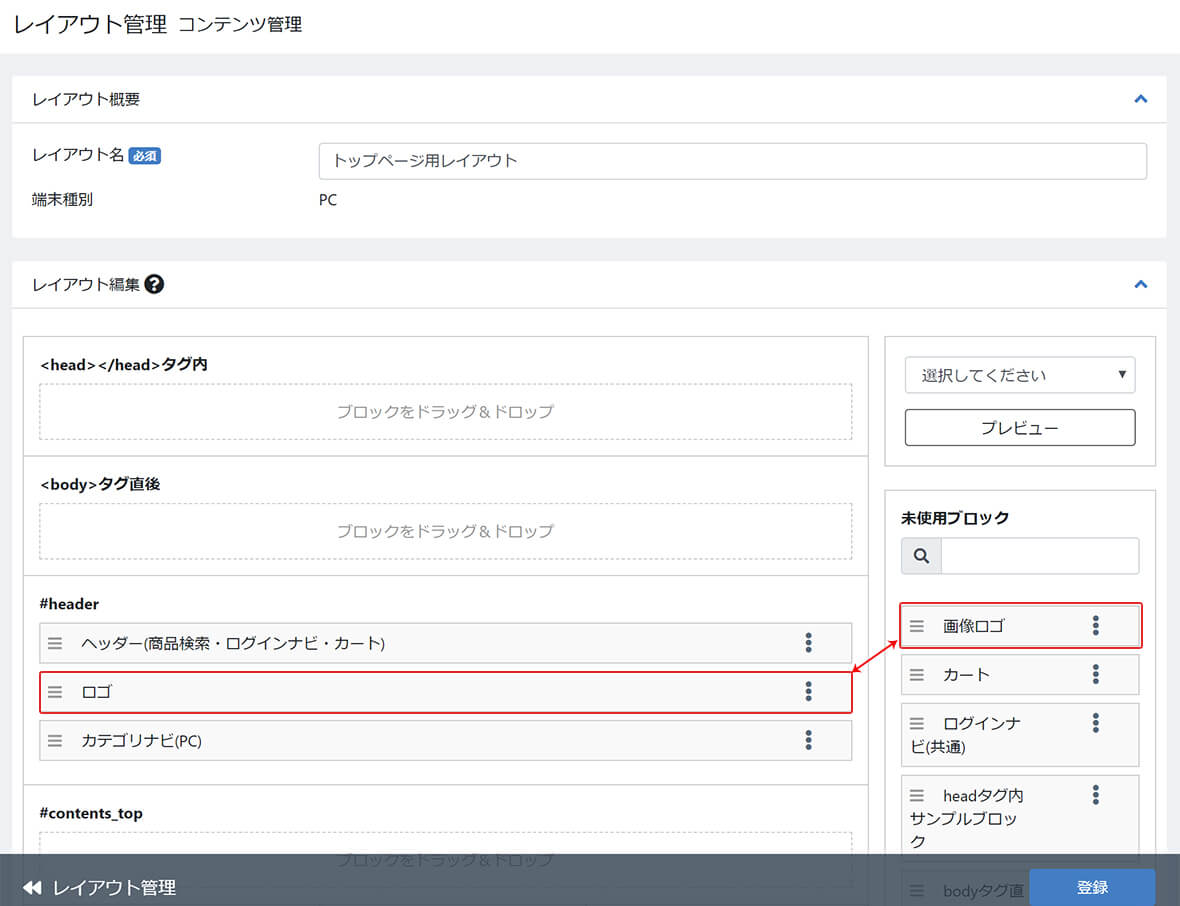Click the 登録 button to save
The height and width of the screenshot is (906, 1180).
pyautogui.click(x=1092, y=887)
